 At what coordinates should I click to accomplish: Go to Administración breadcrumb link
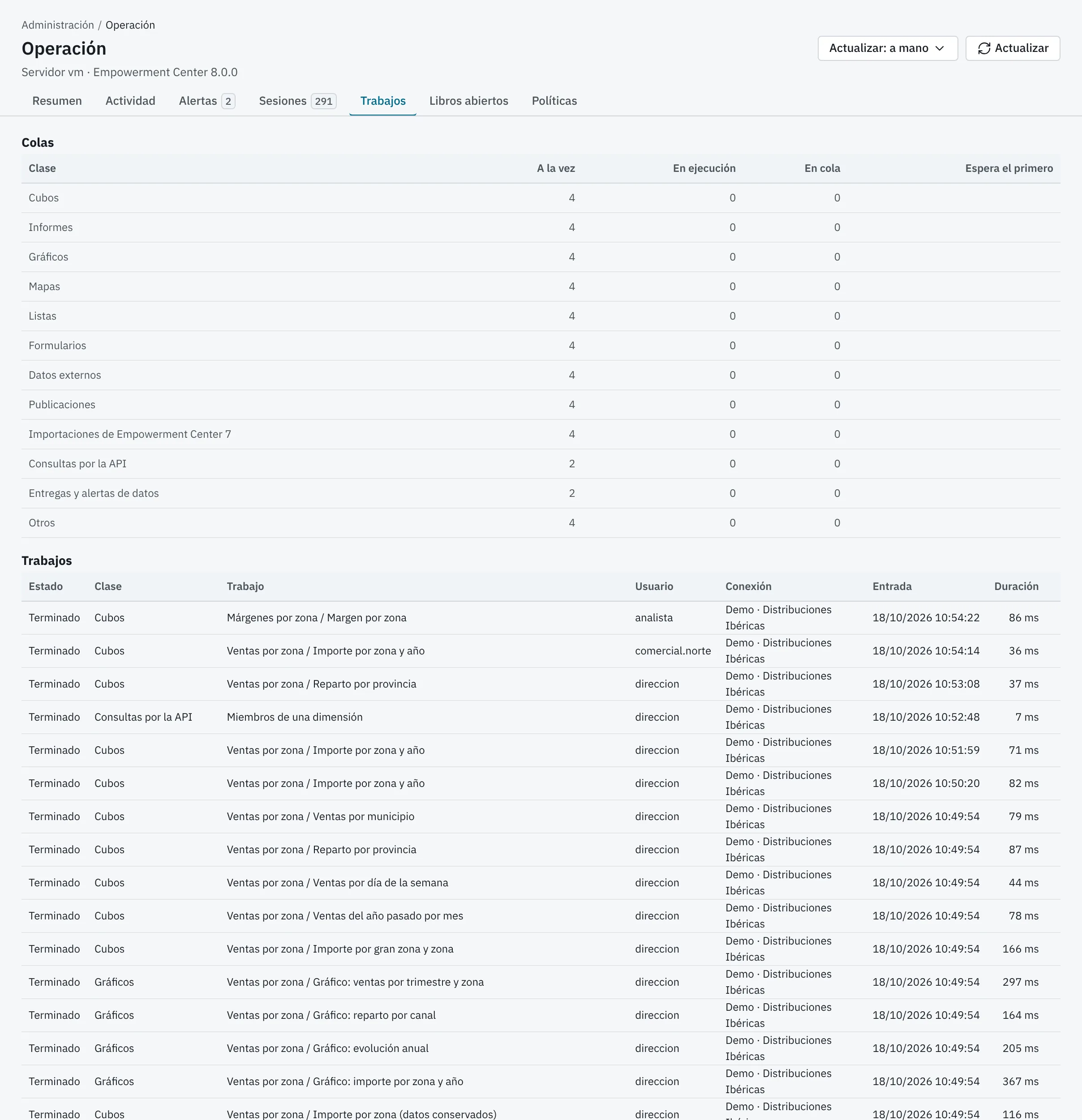58,25
